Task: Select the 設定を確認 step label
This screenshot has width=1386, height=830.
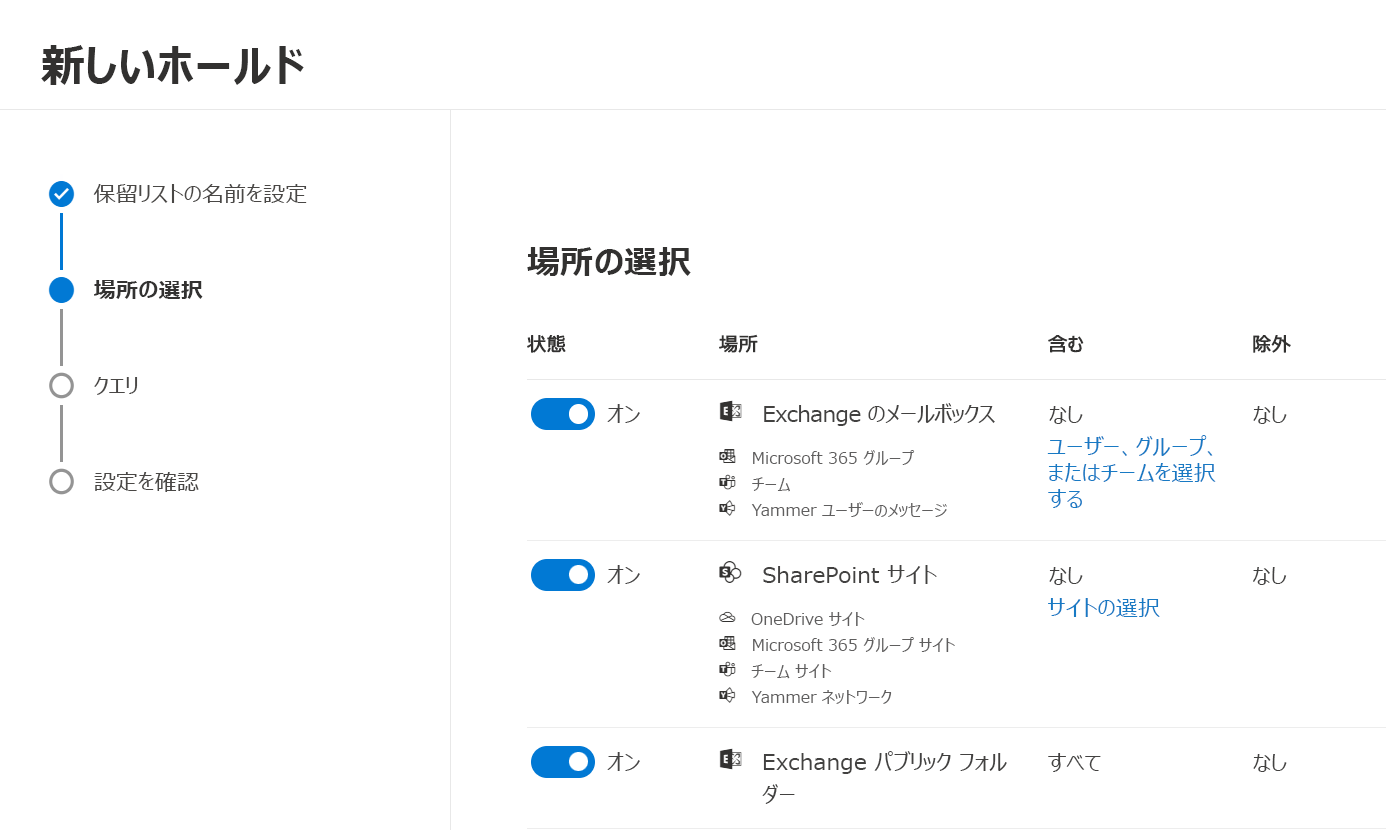Action: [x=146, y=482]
